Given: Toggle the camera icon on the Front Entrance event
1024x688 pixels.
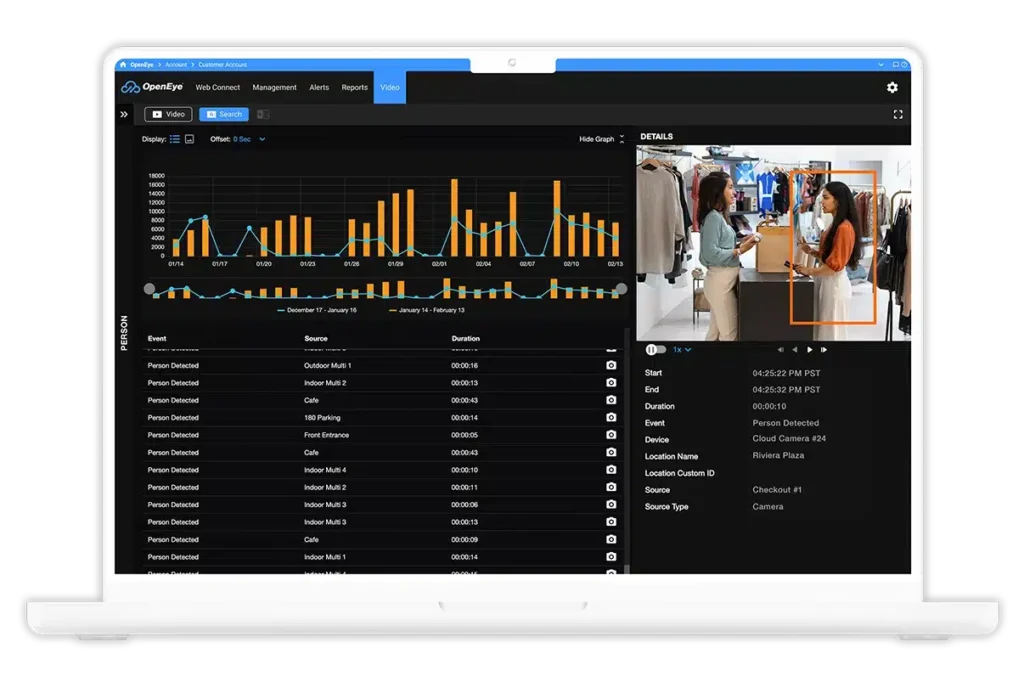Looking at the screenshot, I should 611,435.
